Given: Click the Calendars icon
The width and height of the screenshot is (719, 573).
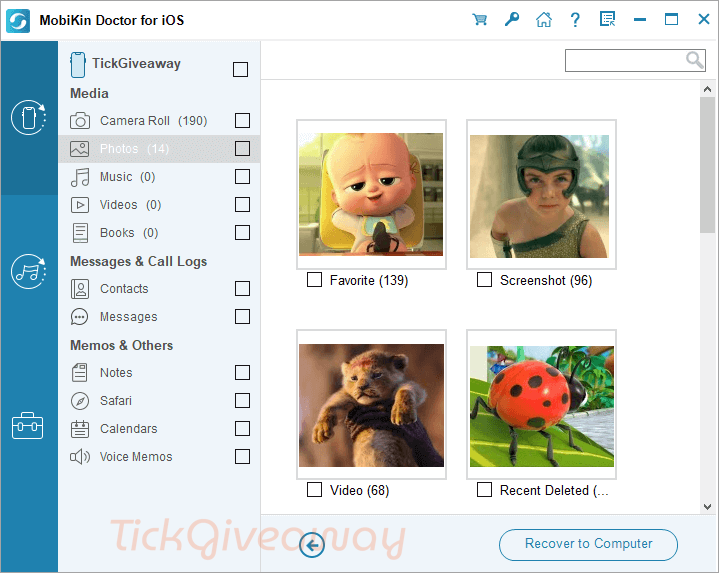Looking at the screenshot, I should tap(80, 429).
